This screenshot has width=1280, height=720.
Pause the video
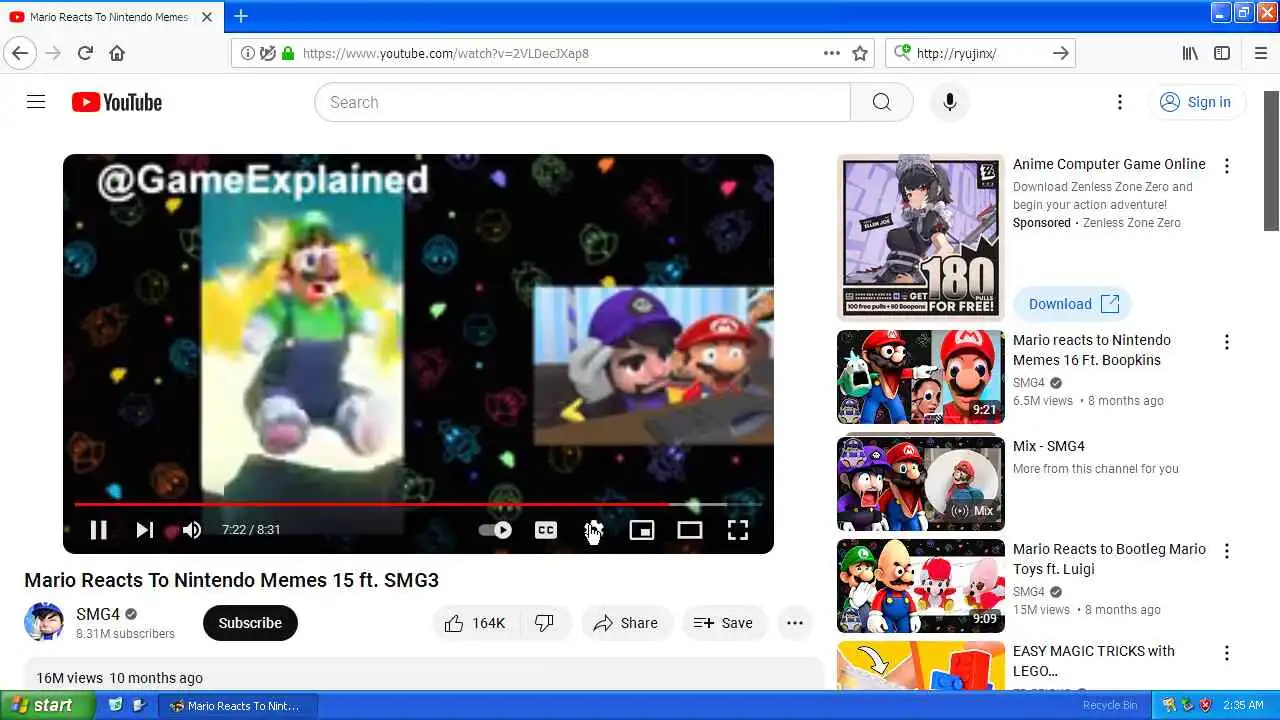pos(98,530)
